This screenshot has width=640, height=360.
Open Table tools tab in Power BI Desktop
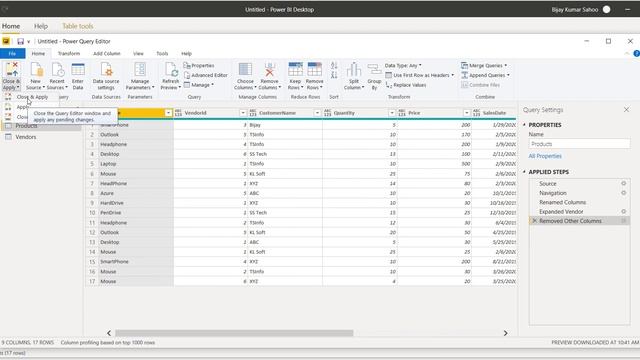click(78, 26)
